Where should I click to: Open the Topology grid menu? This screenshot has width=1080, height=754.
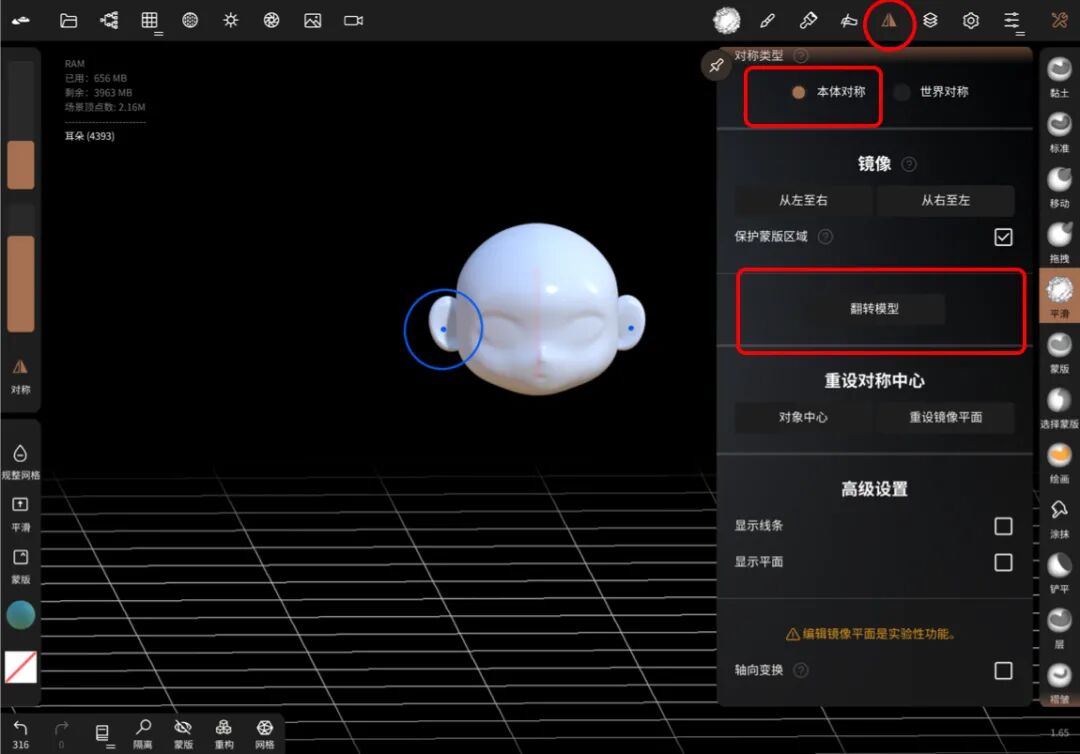click(x=149, y=21)
